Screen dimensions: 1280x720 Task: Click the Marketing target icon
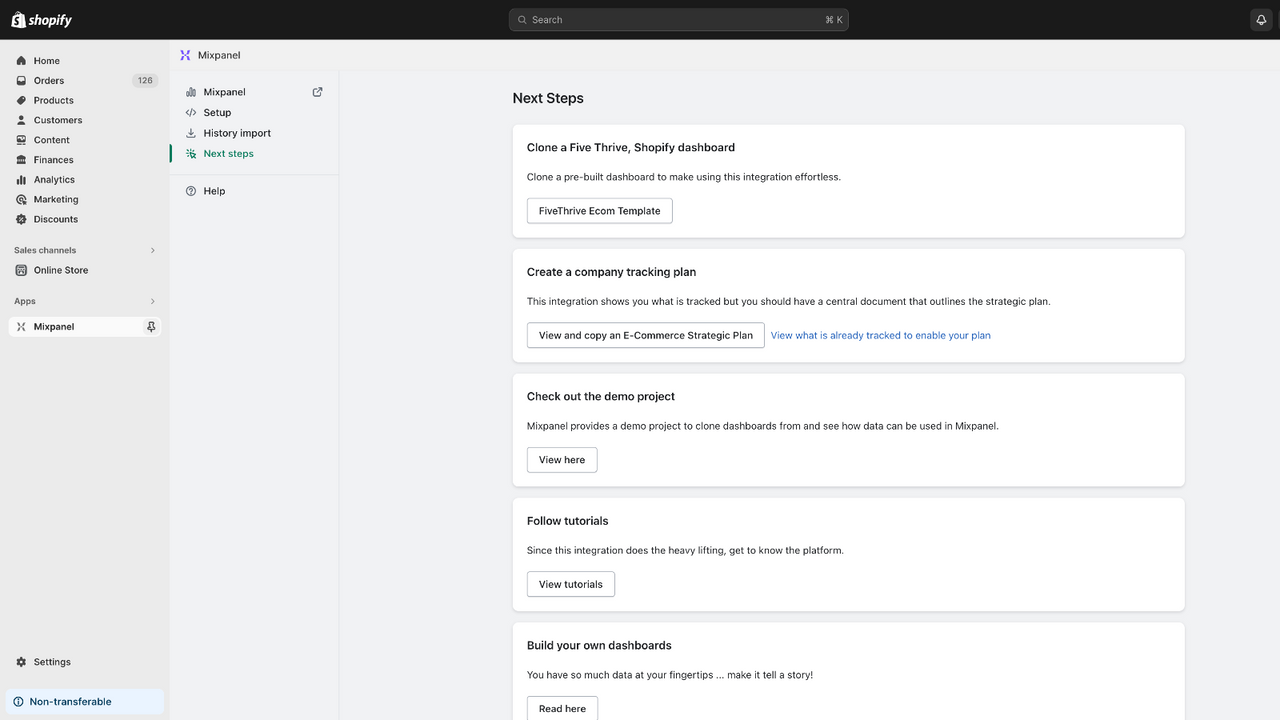pos(21,199)
